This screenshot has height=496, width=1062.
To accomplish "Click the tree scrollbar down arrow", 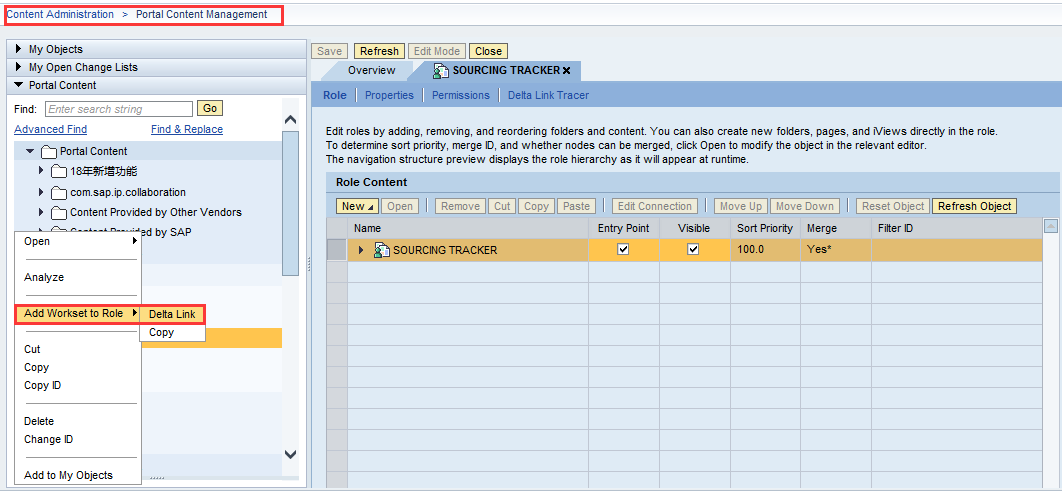I will click(291, 454).
